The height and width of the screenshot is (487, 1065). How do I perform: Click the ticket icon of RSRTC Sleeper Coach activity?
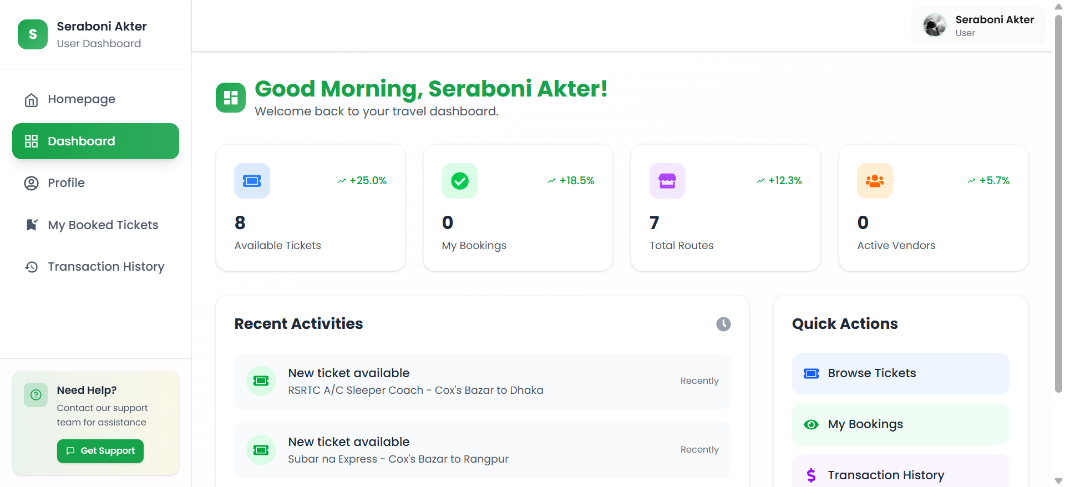pyautogui.click(x=261, y=381)
